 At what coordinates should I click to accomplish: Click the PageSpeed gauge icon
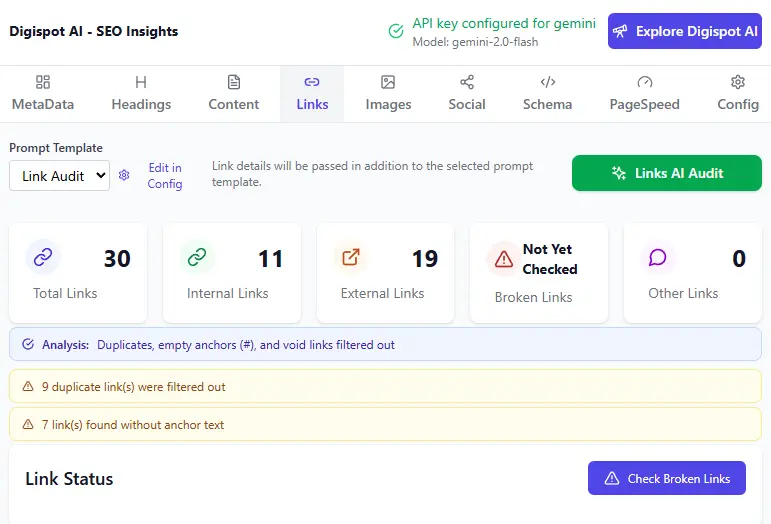click(x=645, y=82)
